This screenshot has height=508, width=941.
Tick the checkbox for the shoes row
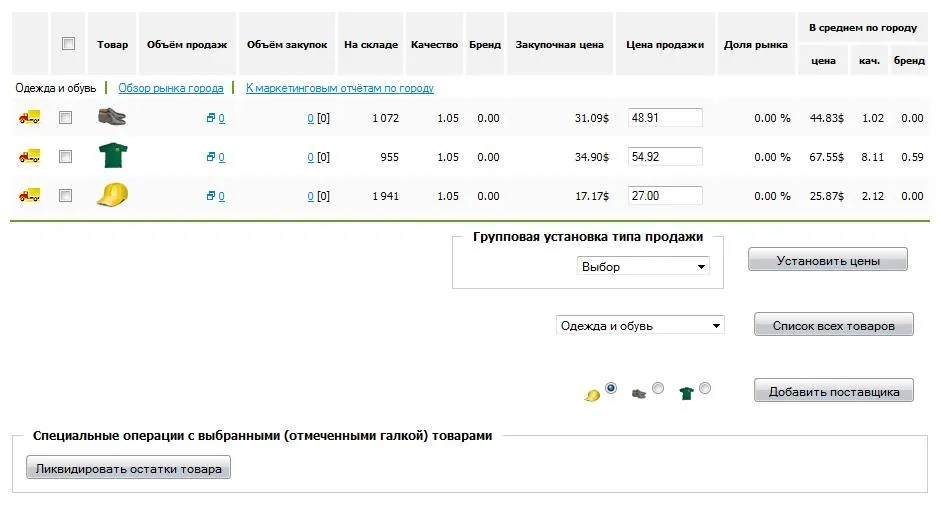(x=66, y=118)
